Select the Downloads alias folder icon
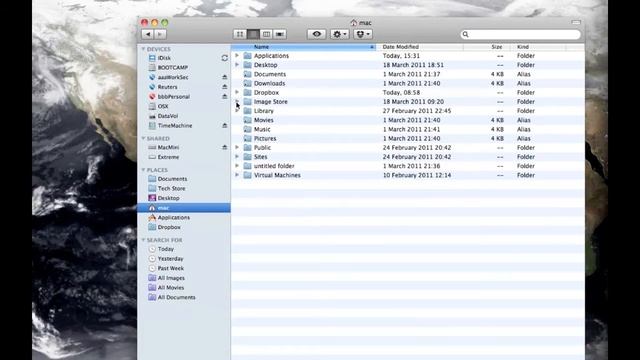The height and width of the screenshot is (360, 640). (x=247, y=83)
